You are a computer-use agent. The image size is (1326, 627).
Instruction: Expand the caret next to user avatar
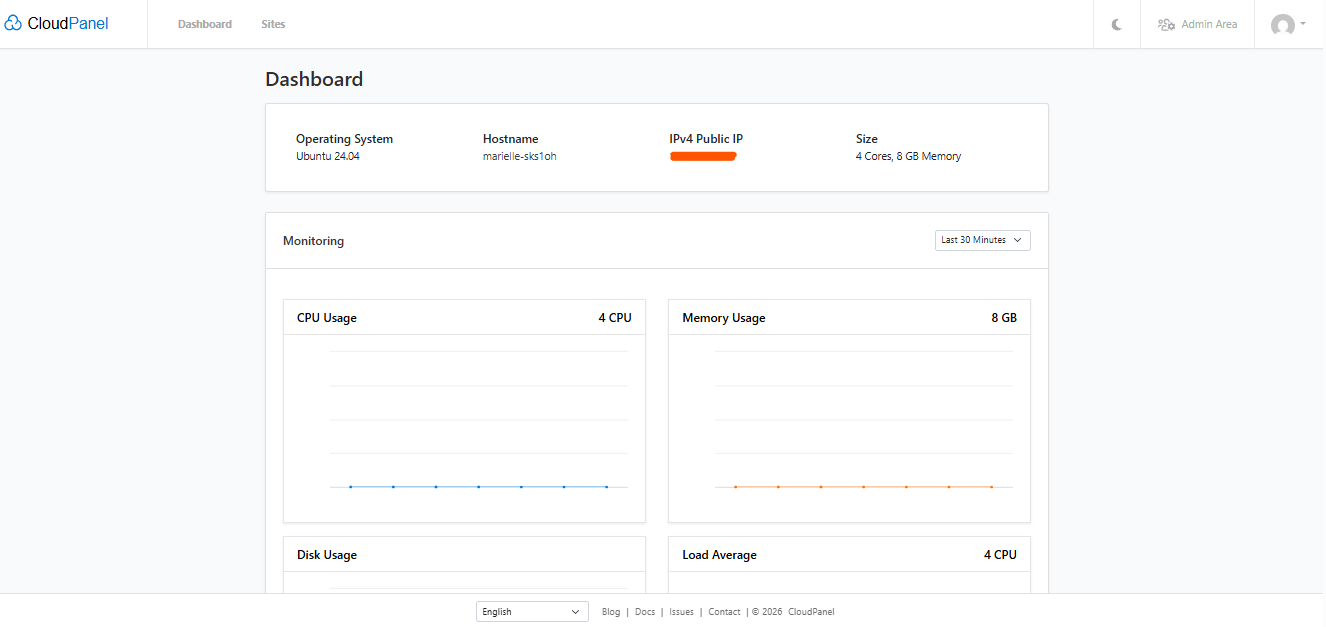tap(1303, 24)
